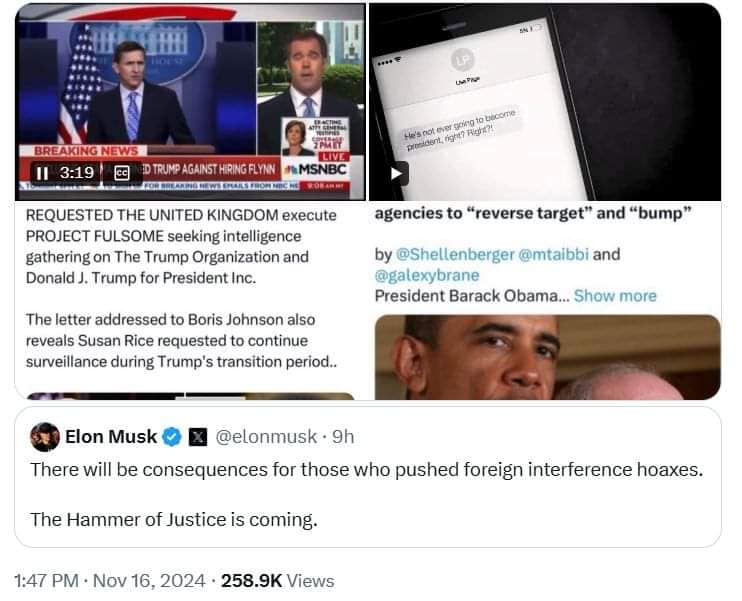Open the 9h post timestamp
Viewport: 742px width, 601px height.
tap(343, 437)
